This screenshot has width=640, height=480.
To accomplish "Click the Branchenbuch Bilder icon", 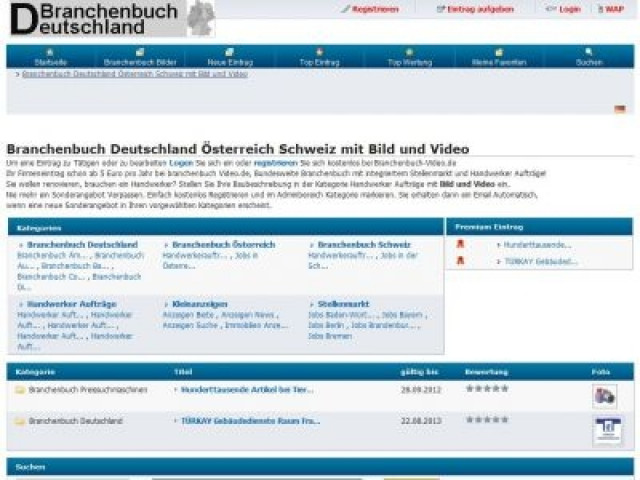I will click(x=140, y=52).
